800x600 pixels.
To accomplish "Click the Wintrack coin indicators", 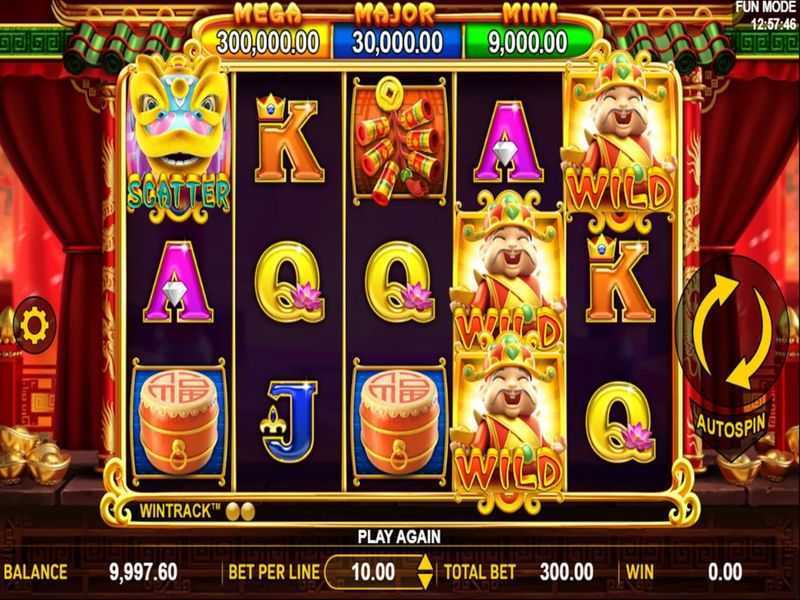I will click(240, 511).
